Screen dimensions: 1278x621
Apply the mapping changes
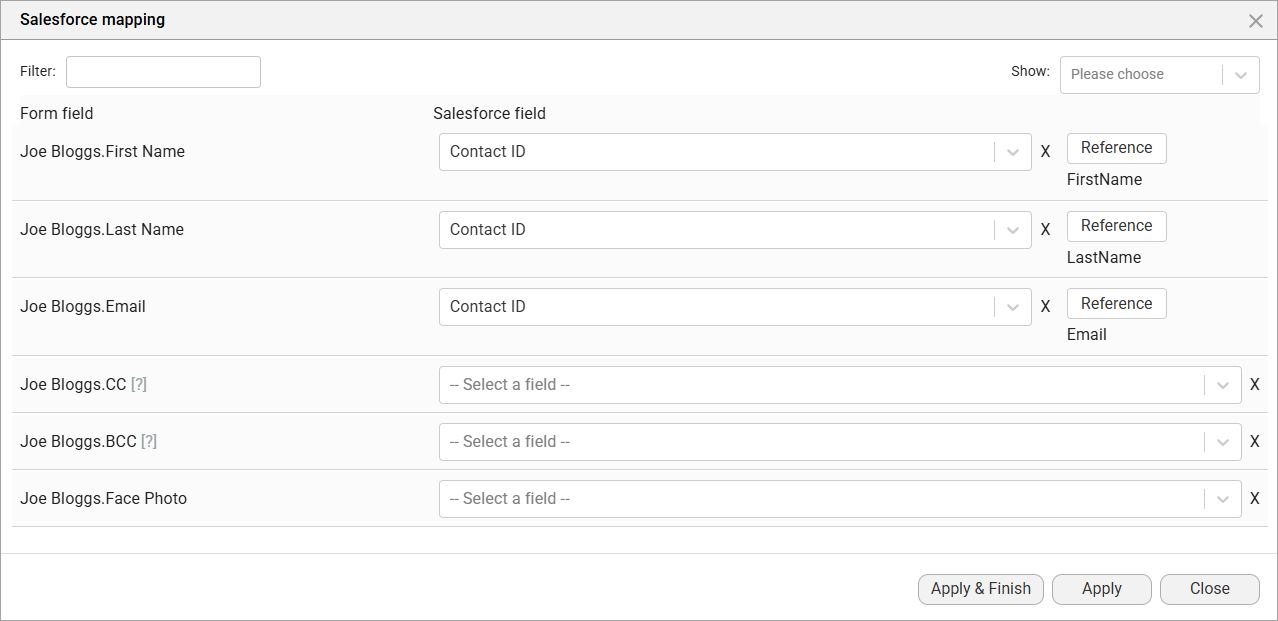(x=1101, y=589)
